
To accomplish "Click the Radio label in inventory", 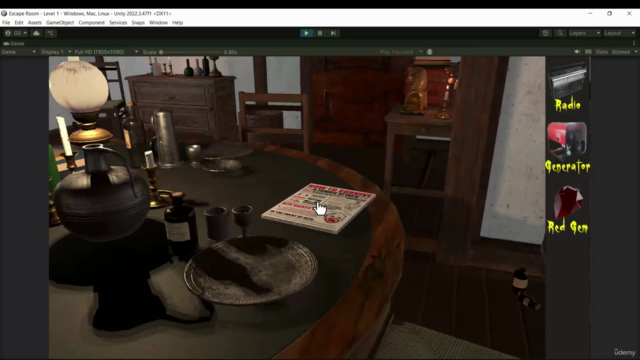I will point(568,105).
